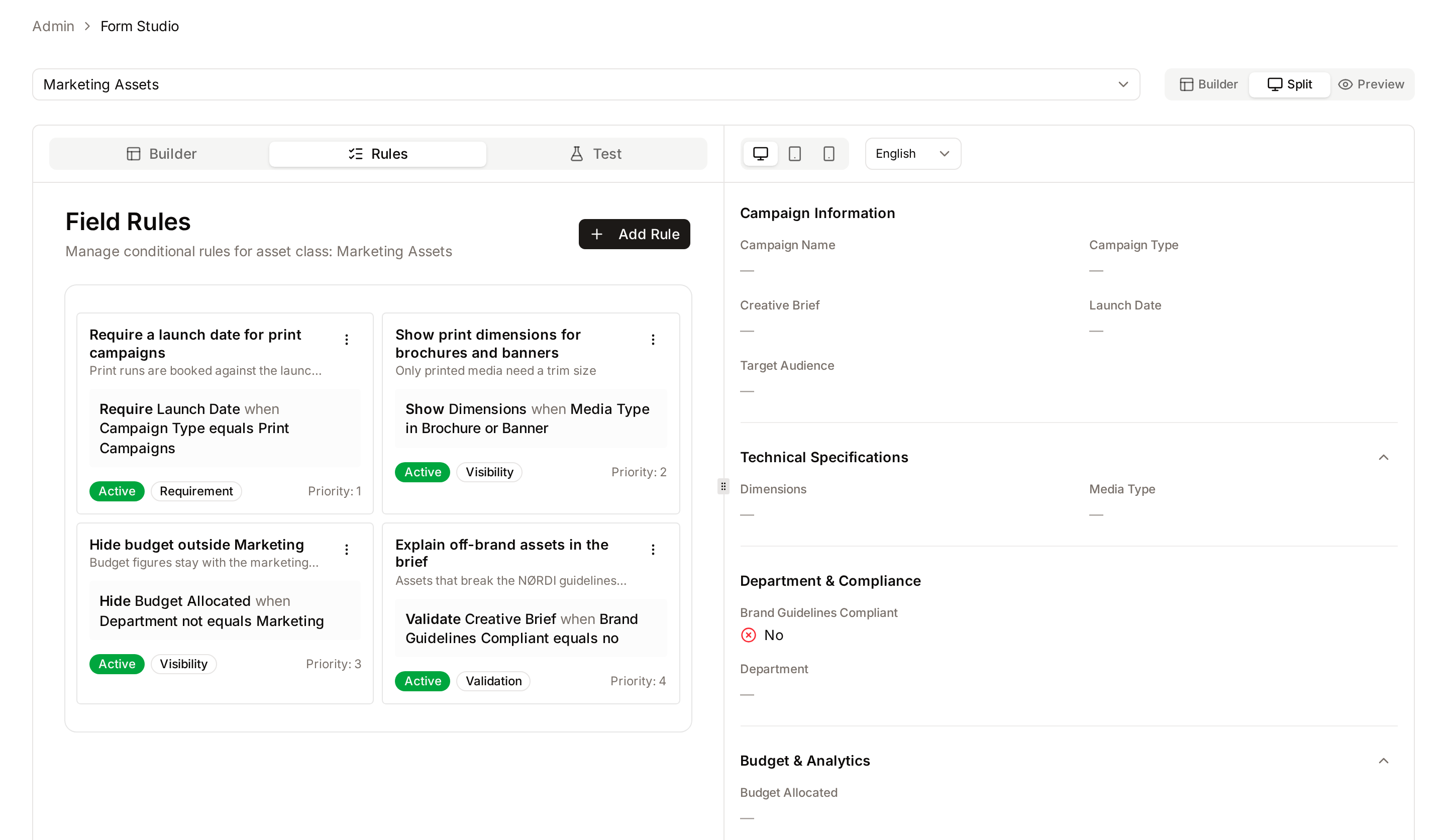Switch to Builder view mode at top right
The image size is (1447, 840).
[x=1208, y=84]
